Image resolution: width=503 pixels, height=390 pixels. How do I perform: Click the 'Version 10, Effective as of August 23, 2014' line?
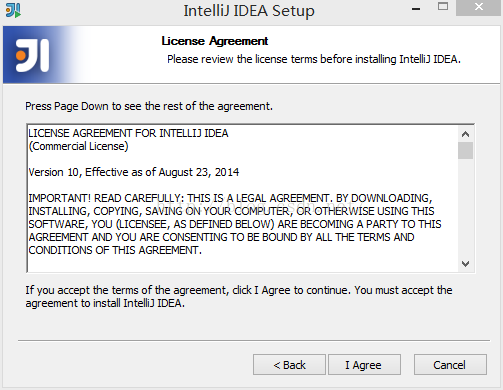(134, 172)
